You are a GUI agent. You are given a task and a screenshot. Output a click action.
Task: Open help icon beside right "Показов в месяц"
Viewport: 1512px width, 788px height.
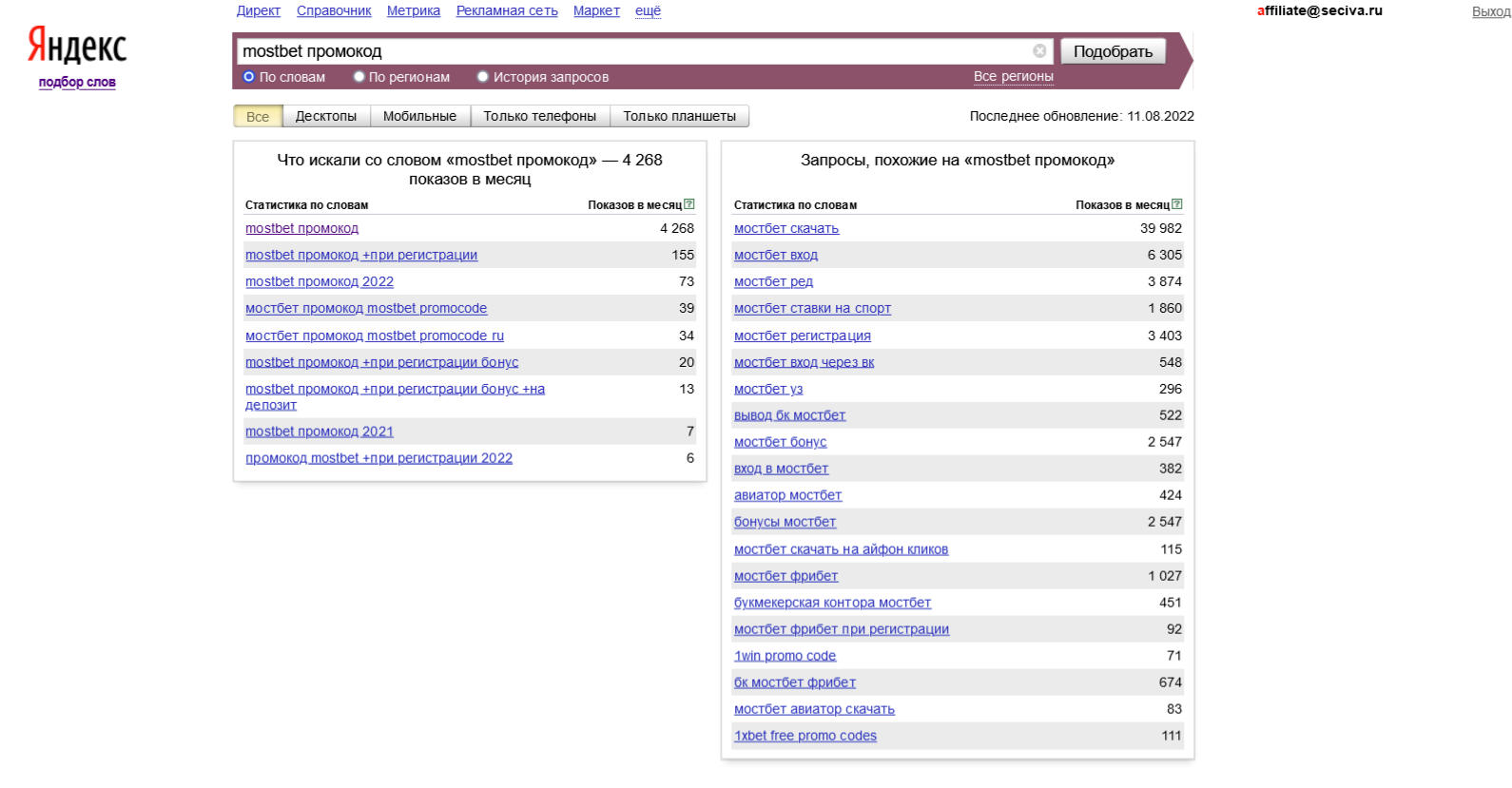[x=1177, y=204]
